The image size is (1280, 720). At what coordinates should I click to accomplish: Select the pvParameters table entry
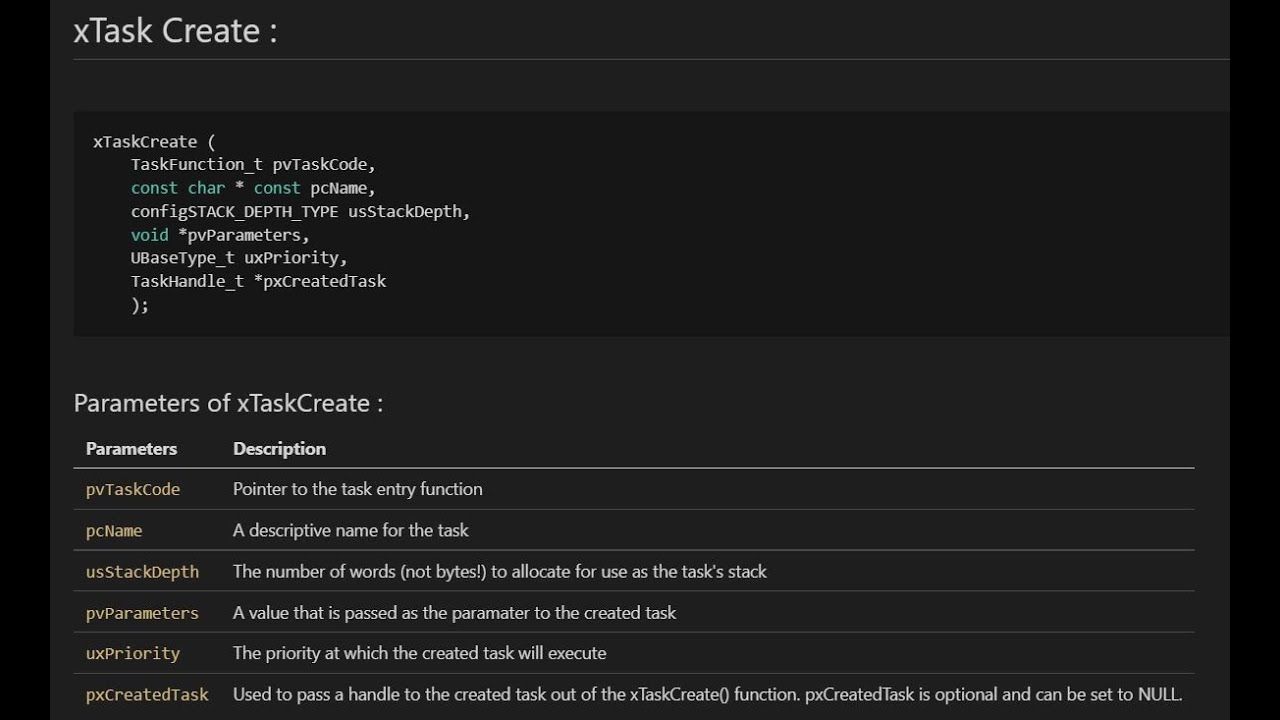(x=142, y=613)
